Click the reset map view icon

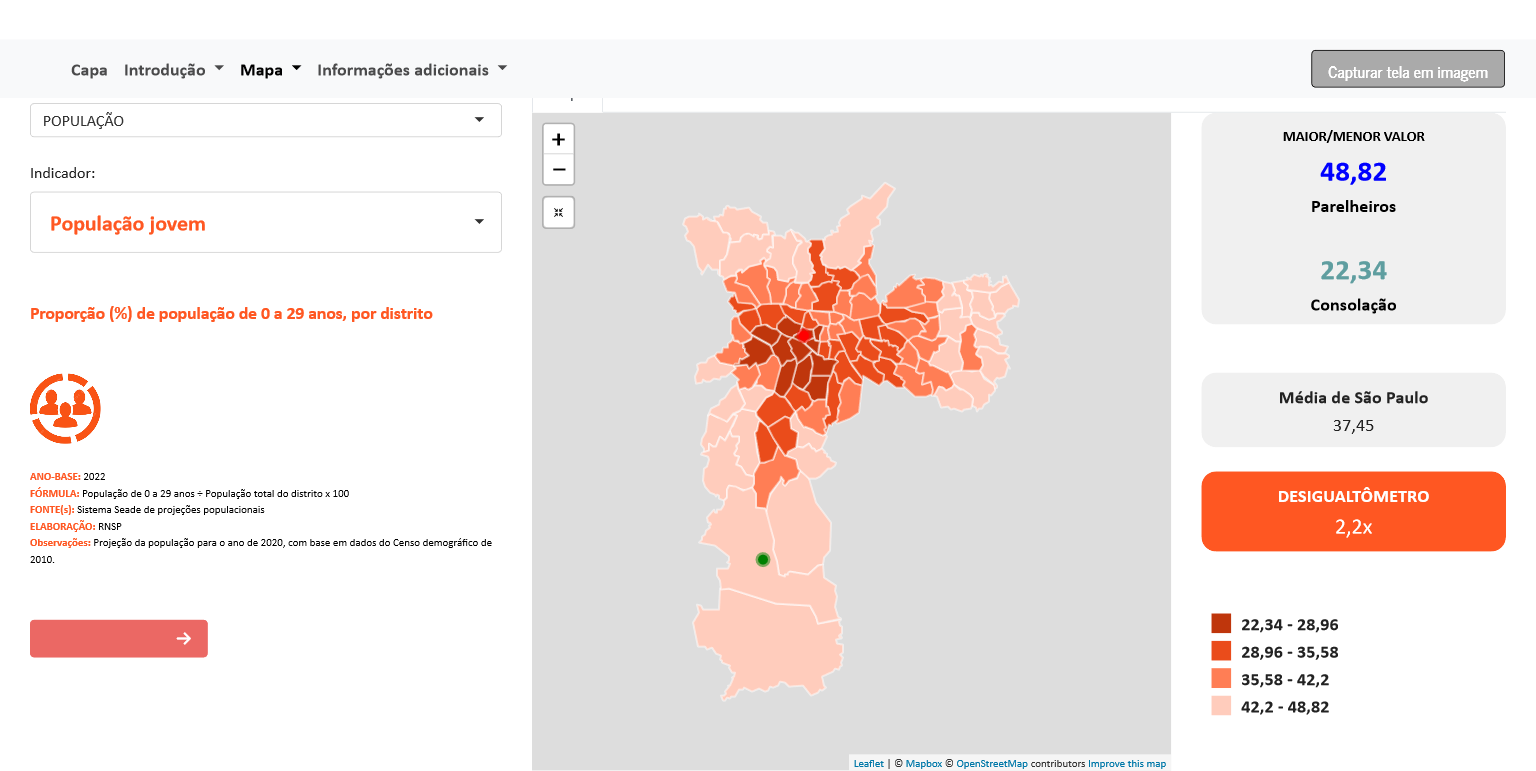click(558, 212)
